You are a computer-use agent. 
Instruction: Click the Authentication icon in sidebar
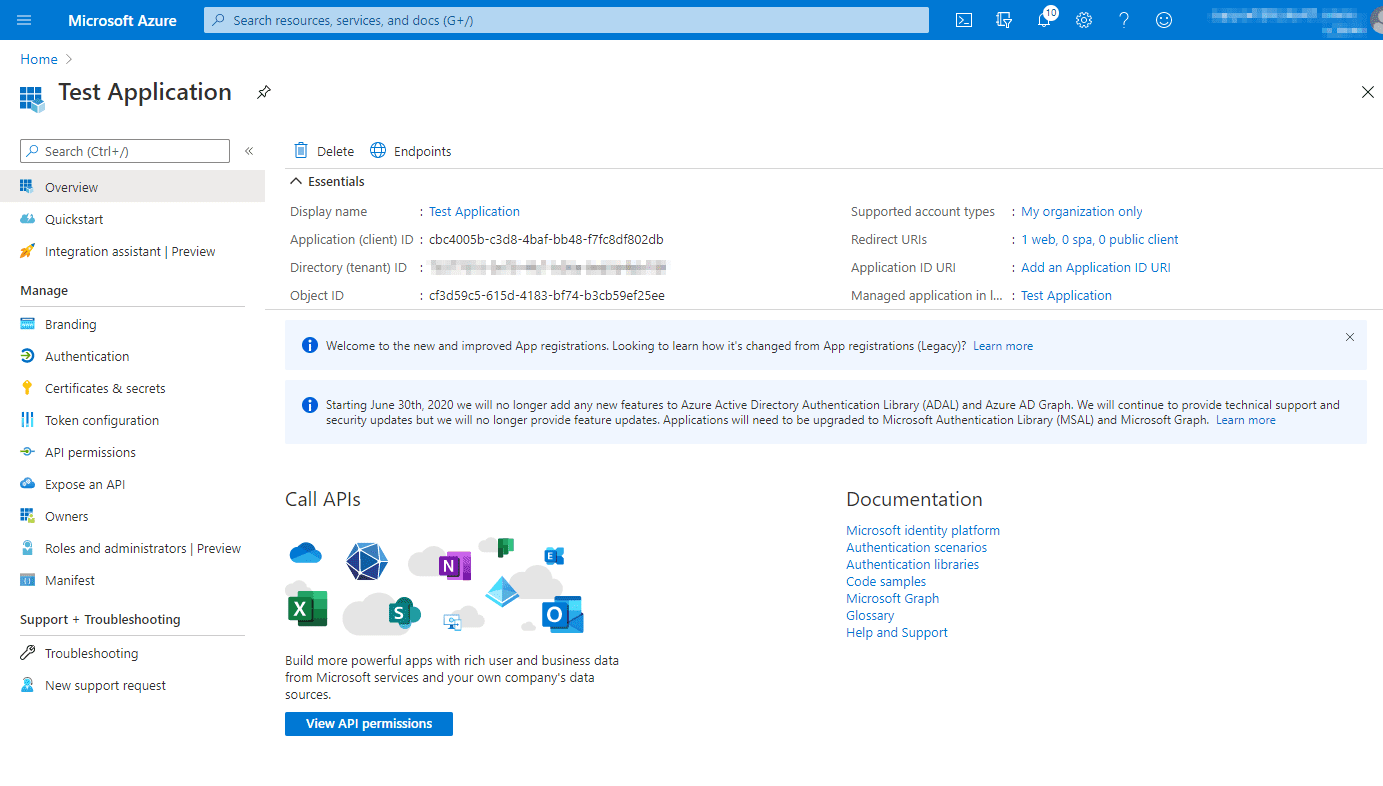coord(27,356)
